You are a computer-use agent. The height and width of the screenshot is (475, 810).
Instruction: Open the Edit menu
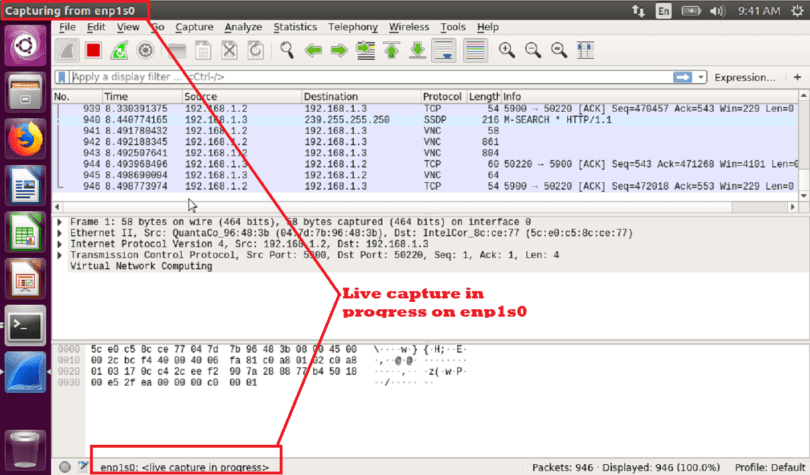click(96, 27)
